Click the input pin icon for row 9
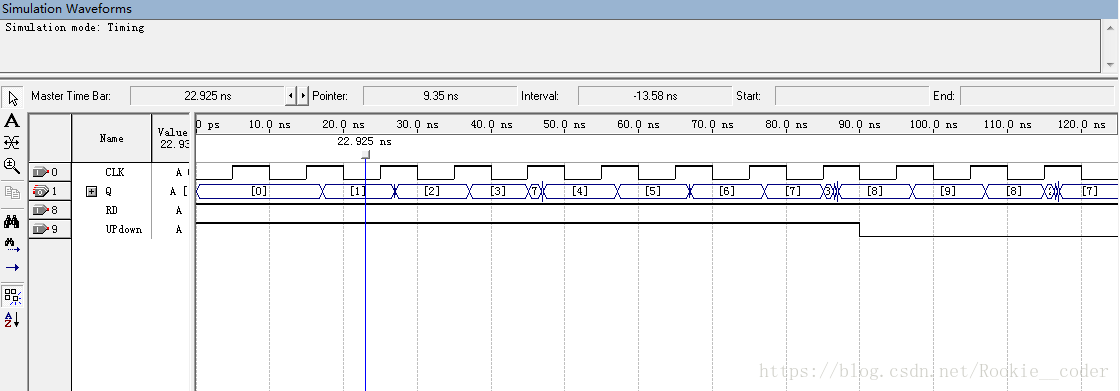Screen dimensions: 1120x391 (x=40, y=229)
